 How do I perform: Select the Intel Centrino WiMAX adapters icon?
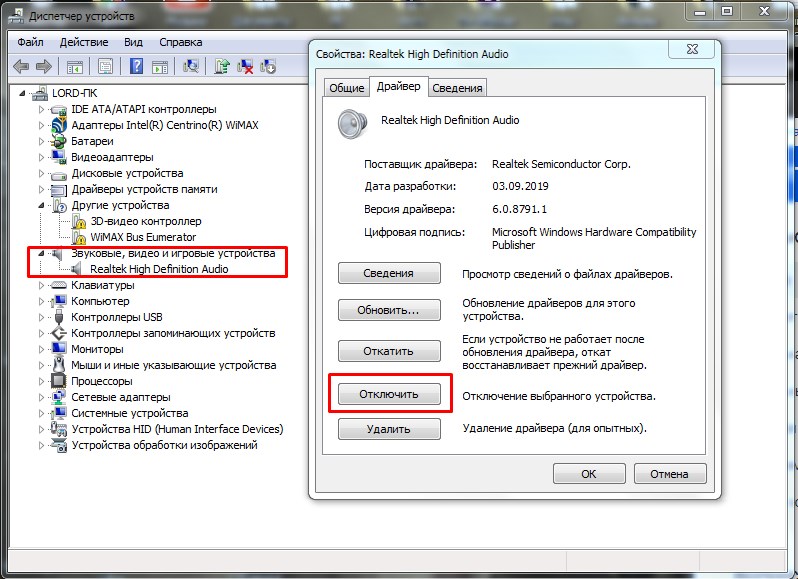click(59, 125)
